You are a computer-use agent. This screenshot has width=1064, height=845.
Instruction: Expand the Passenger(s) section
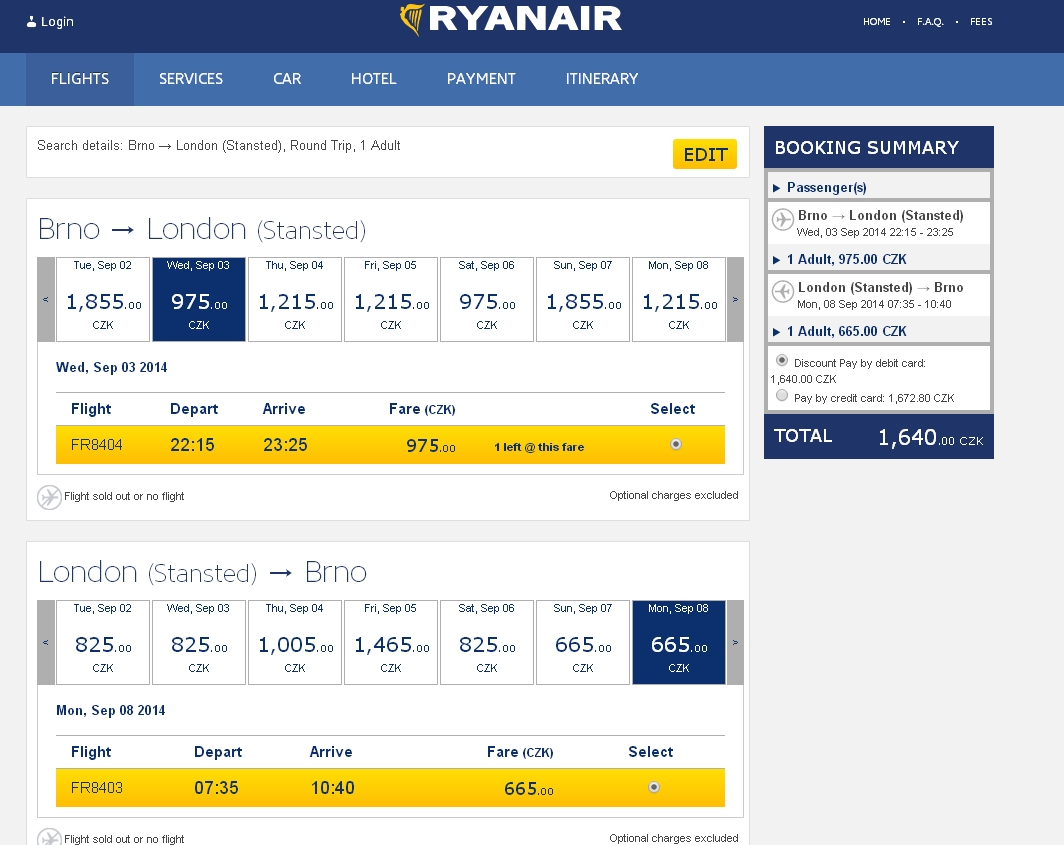(x=879, y=187)
